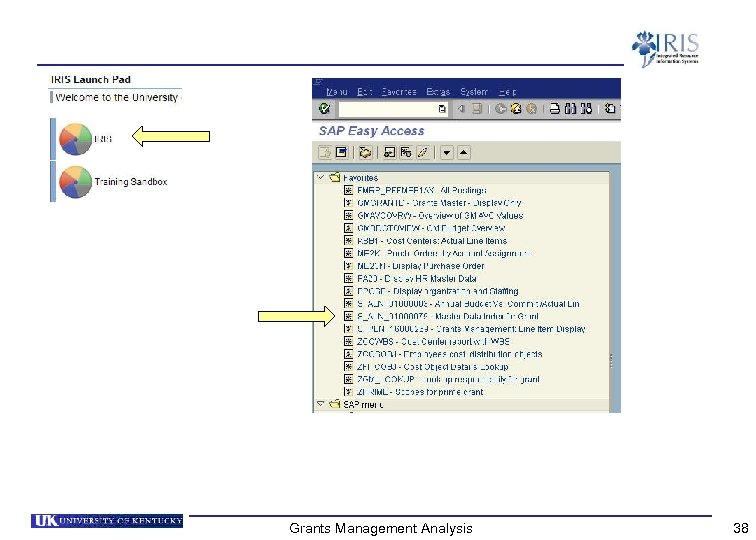756x540 pixels.
Task: Click the 'IRIS Launch Pad' heading
Action: [x=91, y=80]
